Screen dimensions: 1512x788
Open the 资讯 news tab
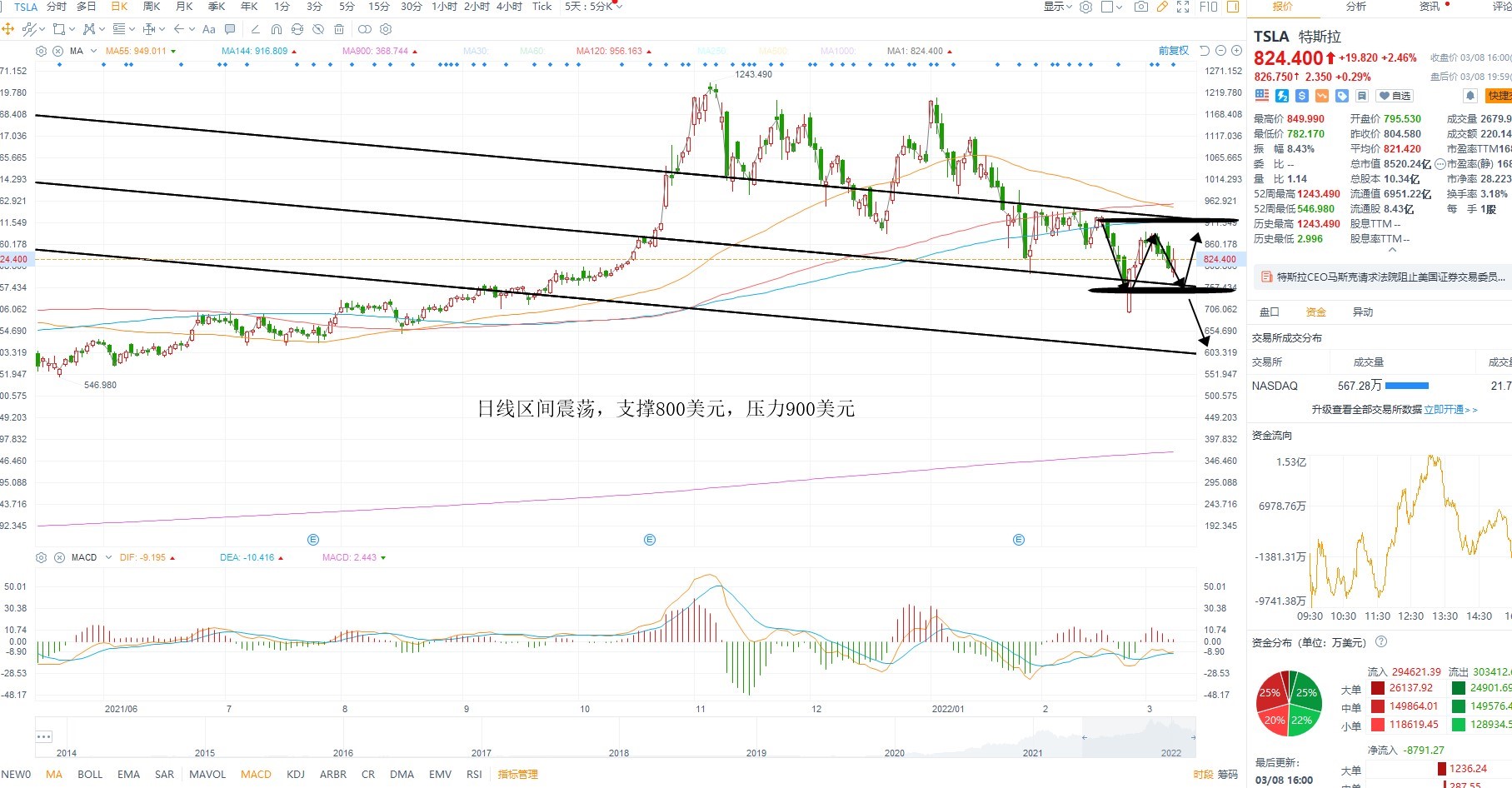[x=1429, y=7]
